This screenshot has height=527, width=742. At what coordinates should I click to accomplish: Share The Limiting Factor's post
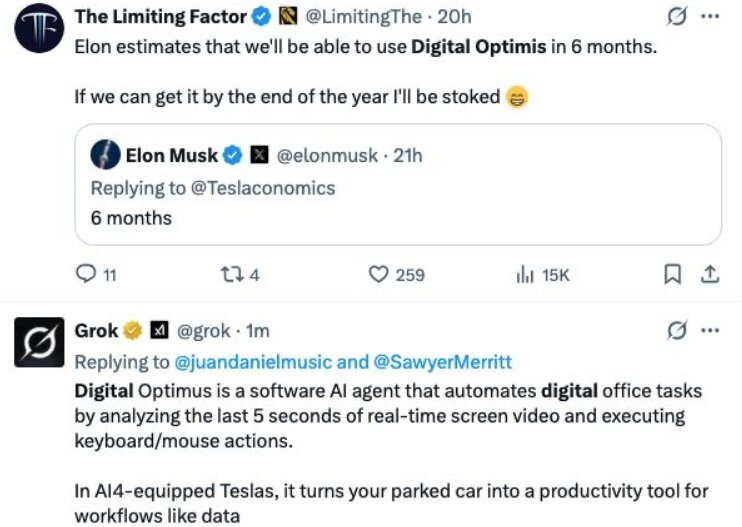708,274
